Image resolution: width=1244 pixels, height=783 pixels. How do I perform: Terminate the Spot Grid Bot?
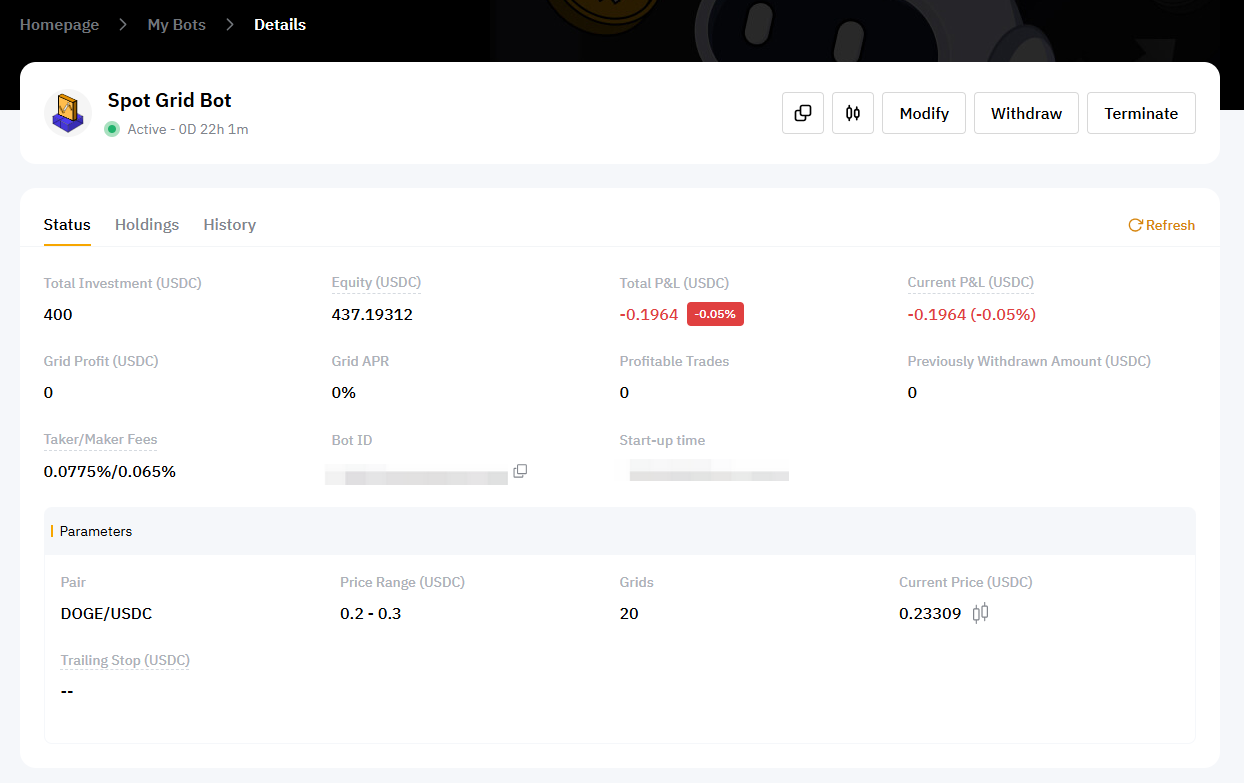[1141, 113]
